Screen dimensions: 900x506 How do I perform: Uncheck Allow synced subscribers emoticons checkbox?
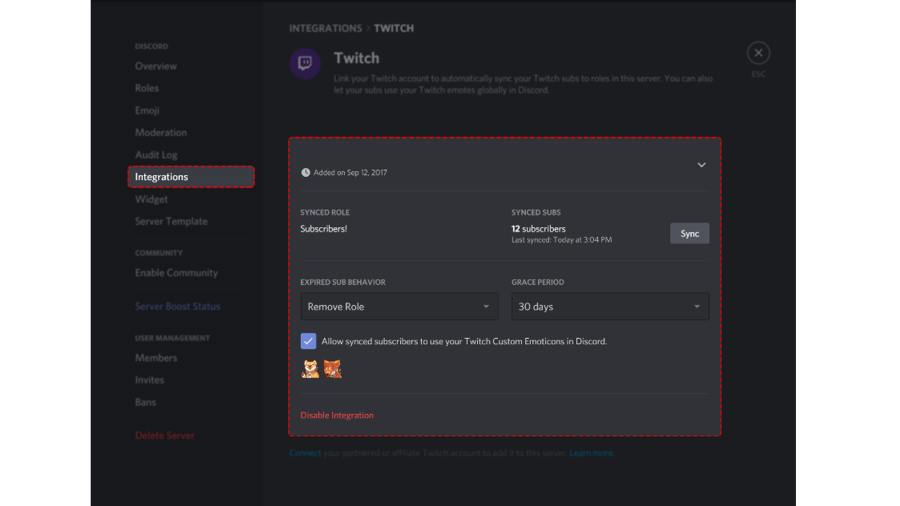[x=308, y=341]
